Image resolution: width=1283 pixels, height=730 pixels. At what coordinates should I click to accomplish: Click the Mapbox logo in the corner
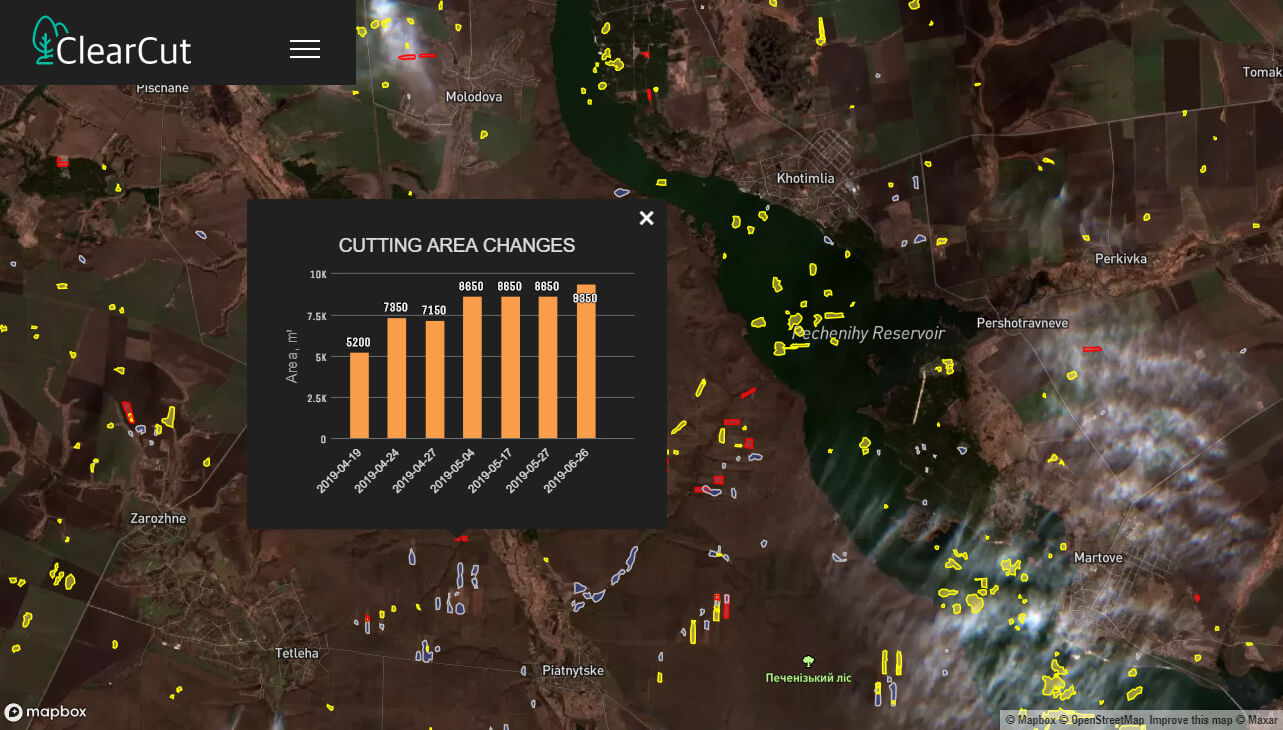pos(46,712)
